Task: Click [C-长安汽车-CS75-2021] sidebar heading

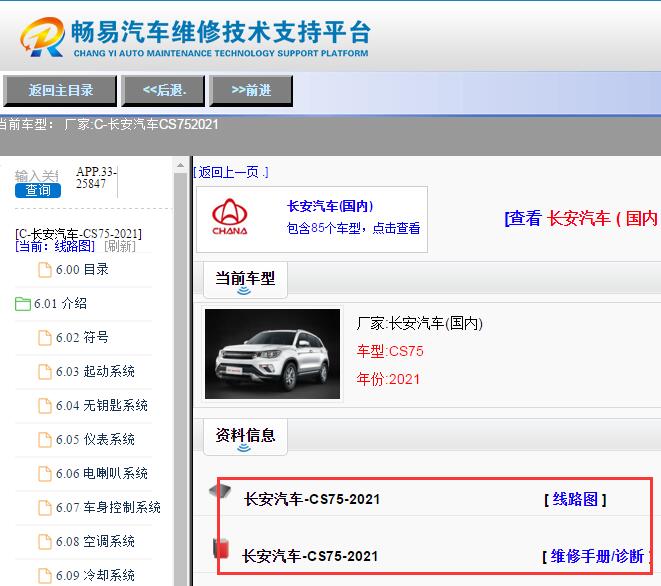Action: 78,234
